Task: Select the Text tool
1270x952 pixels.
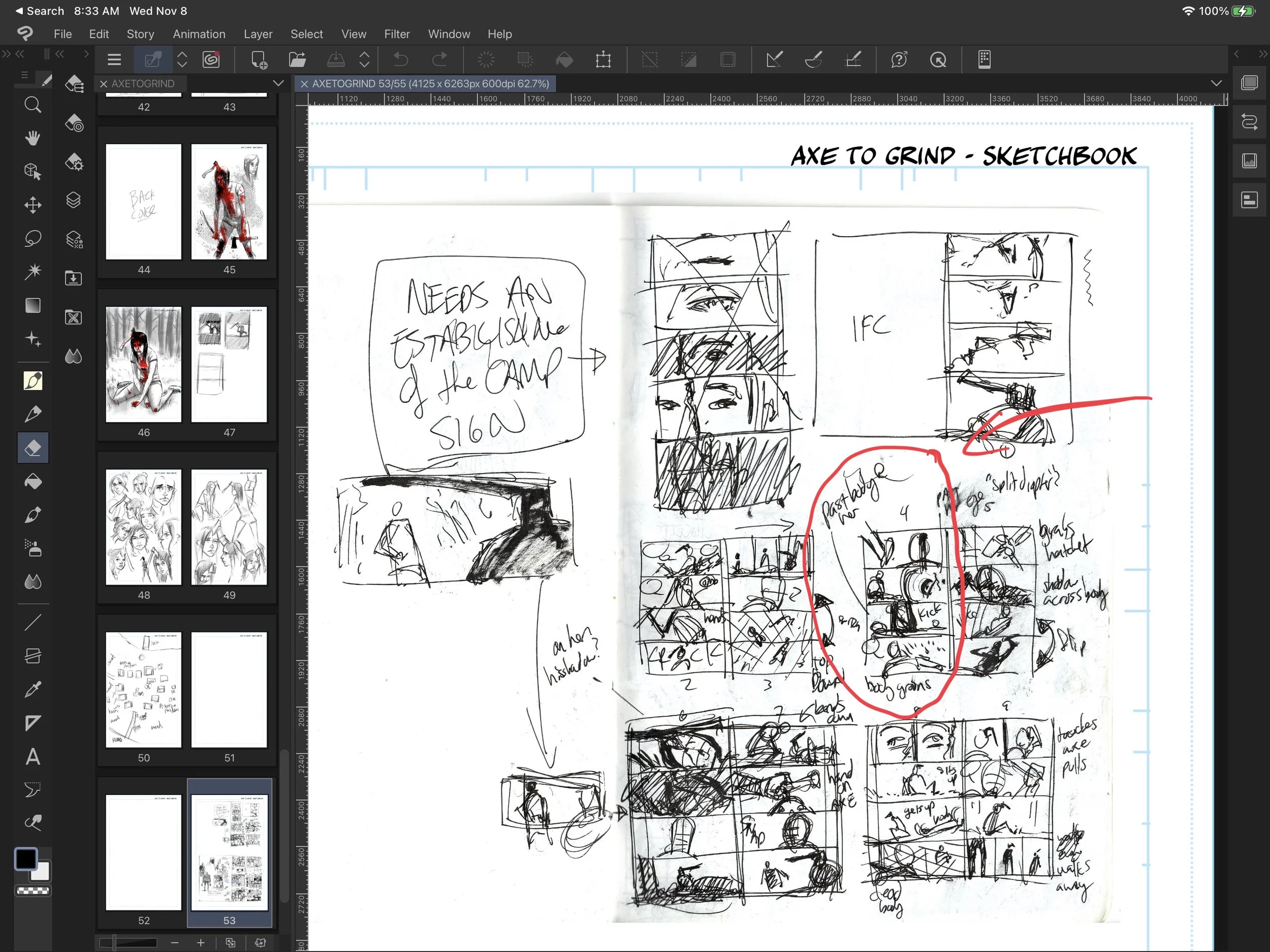Action: [x=33, y=757]
